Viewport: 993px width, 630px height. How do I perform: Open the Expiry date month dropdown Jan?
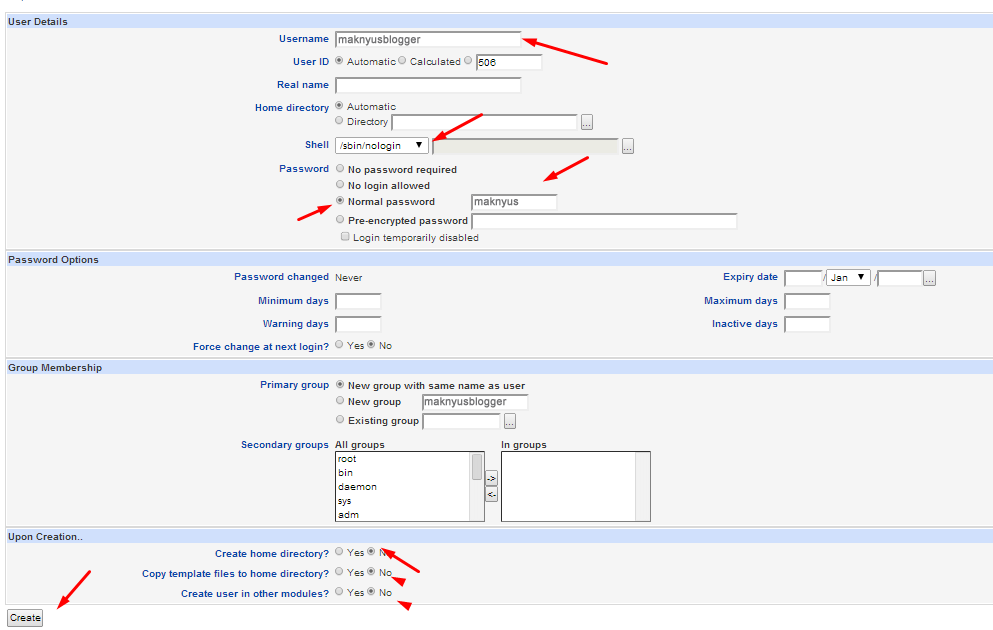[848, 277]
